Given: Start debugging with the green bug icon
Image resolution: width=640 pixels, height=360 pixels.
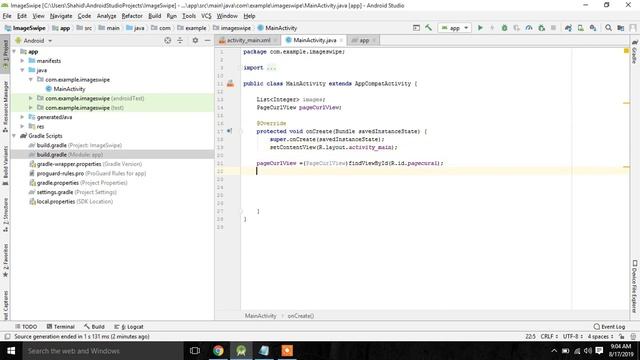Looking at the screenshot, I should pos(504,28).
